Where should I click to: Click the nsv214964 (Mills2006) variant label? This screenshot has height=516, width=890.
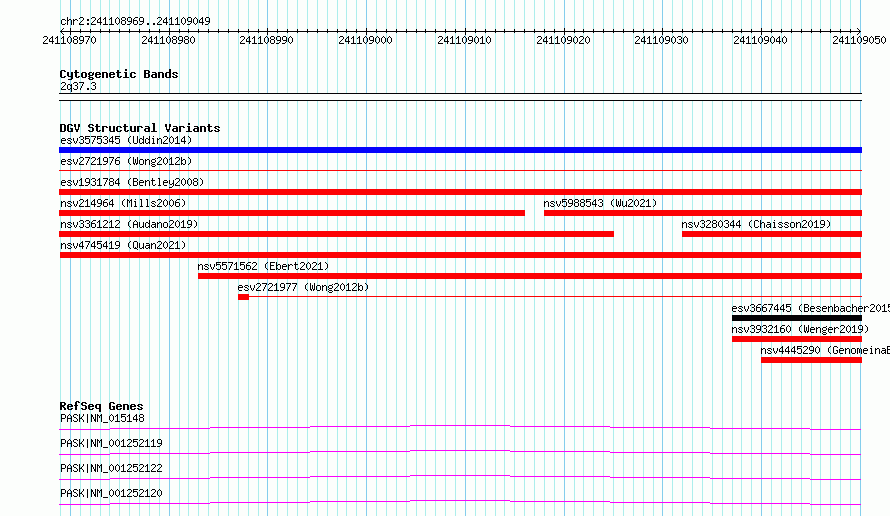(x=123, y=203)
